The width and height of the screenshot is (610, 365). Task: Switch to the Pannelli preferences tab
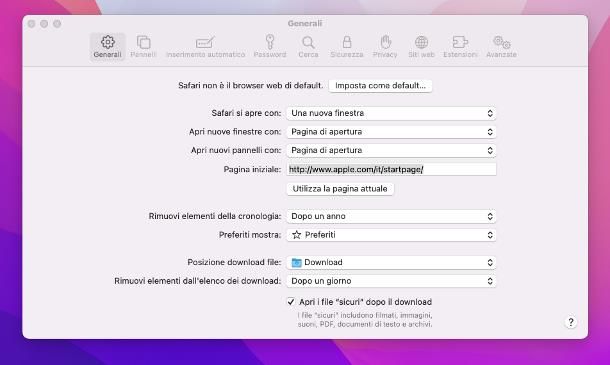pos(143,47)
